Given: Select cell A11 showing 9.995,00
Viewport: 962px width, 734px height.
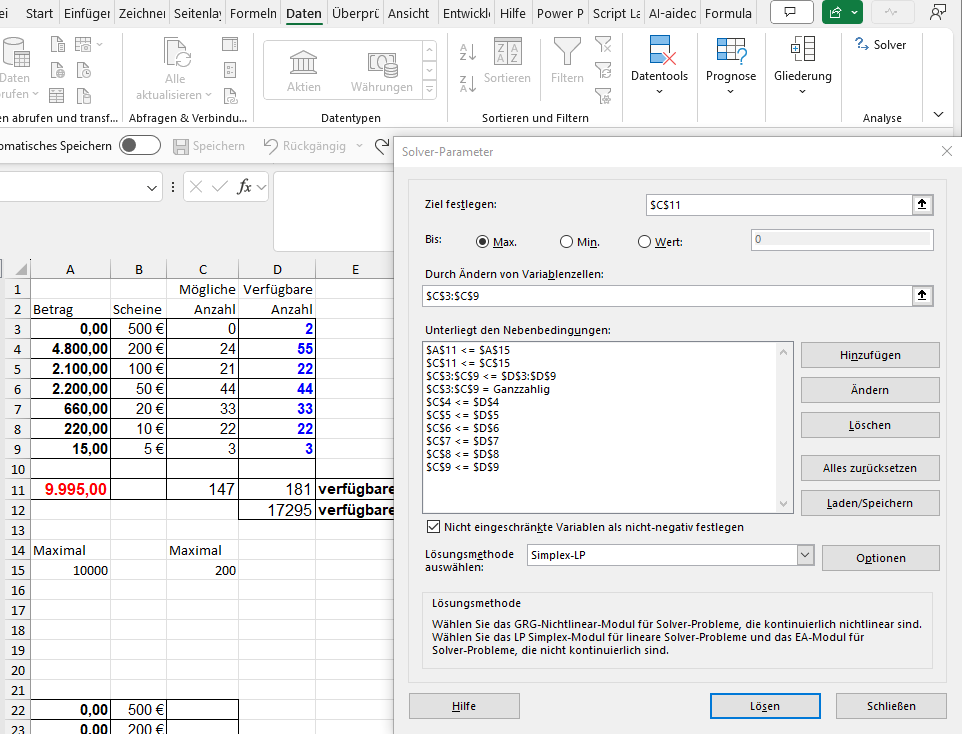Looking at the screenshot, I should tap(71, 489).
